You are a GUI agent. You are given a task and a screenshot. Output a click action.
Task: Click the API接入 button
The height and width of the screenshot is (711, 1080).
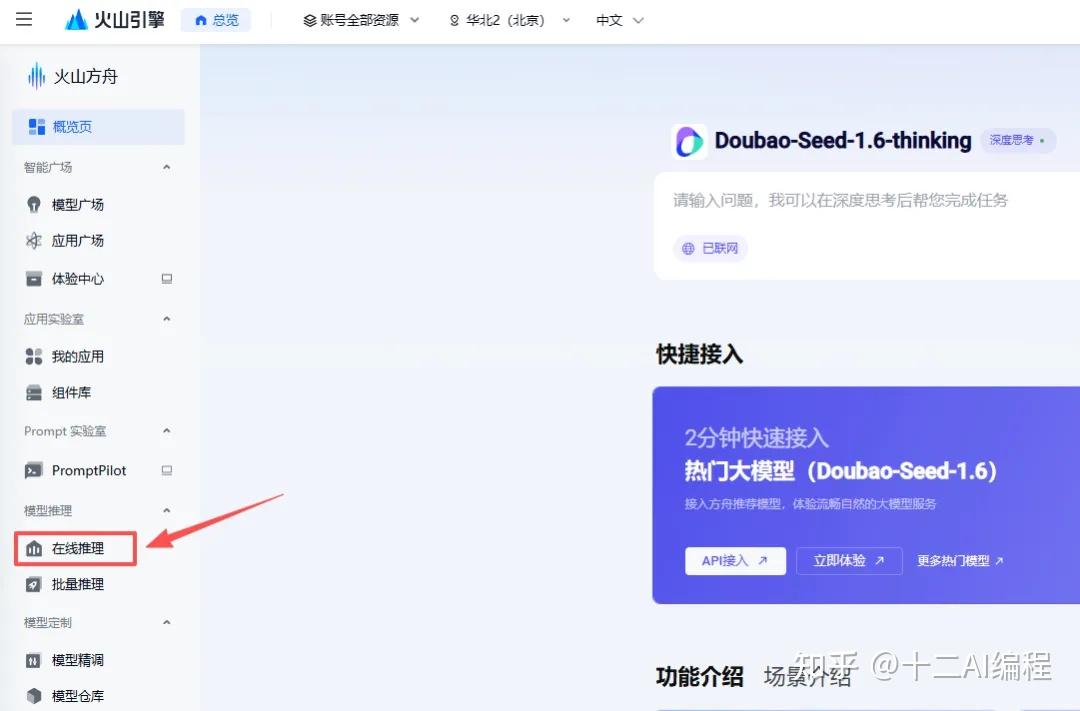(x=735, y=561)
